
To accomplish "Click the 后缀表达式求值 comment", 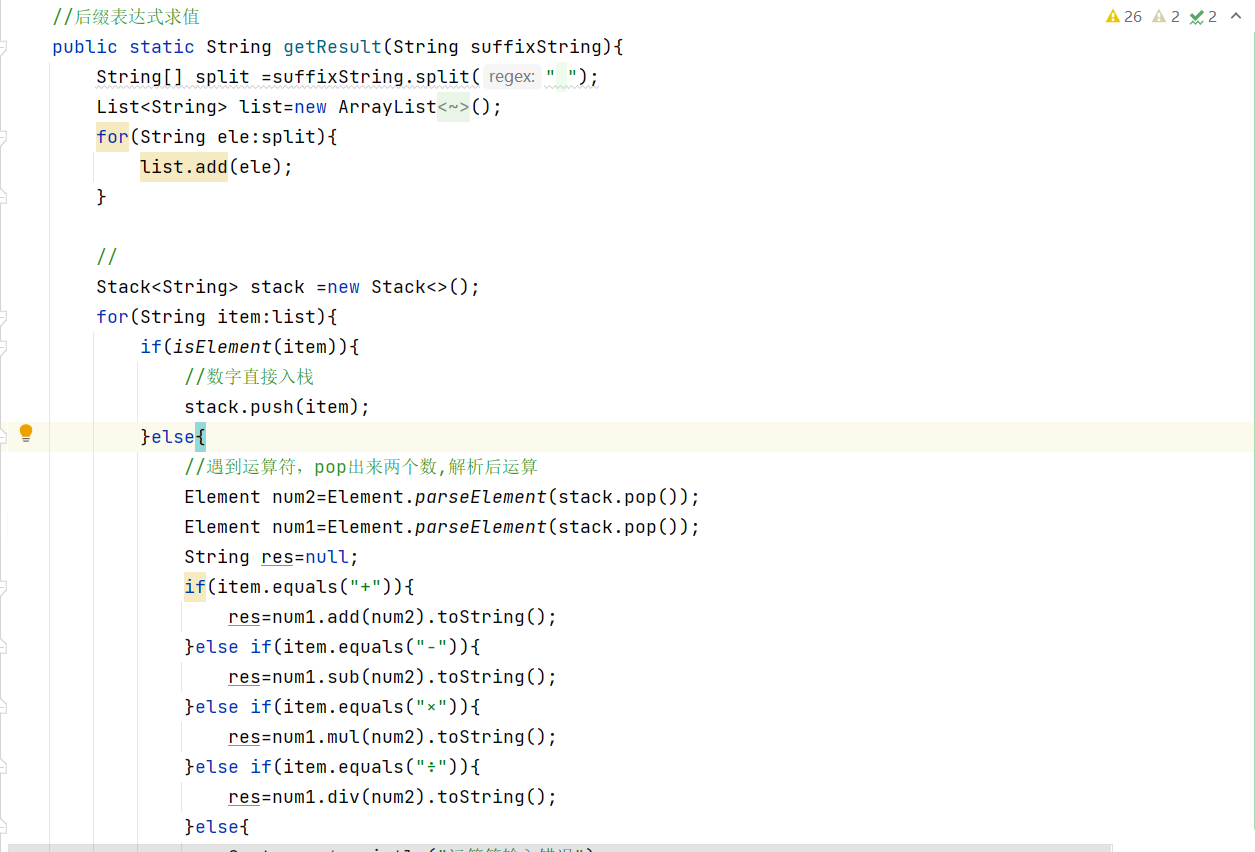I will (x=126, y=17).
